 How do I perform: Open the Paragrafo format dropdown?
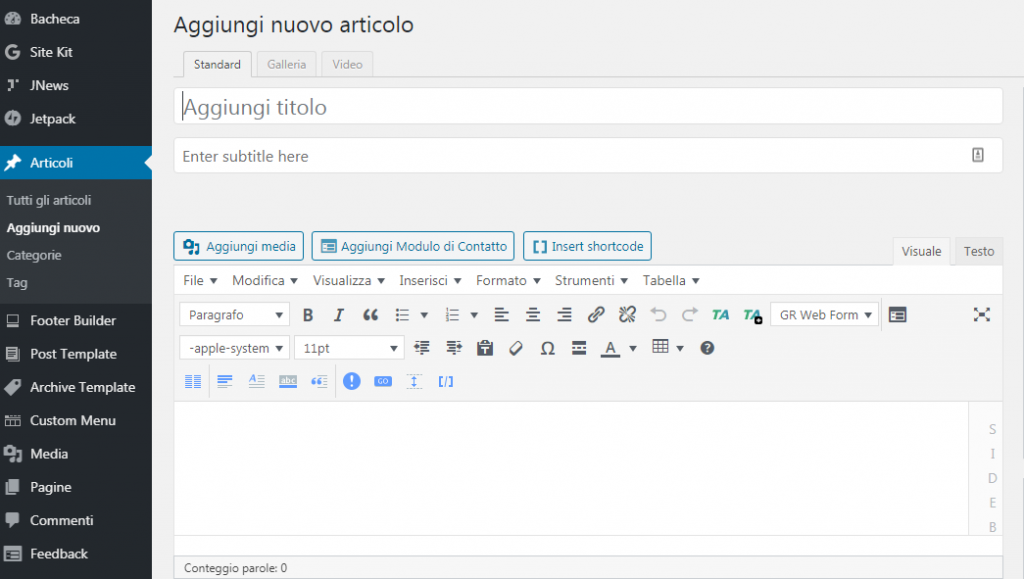(234, 315)
